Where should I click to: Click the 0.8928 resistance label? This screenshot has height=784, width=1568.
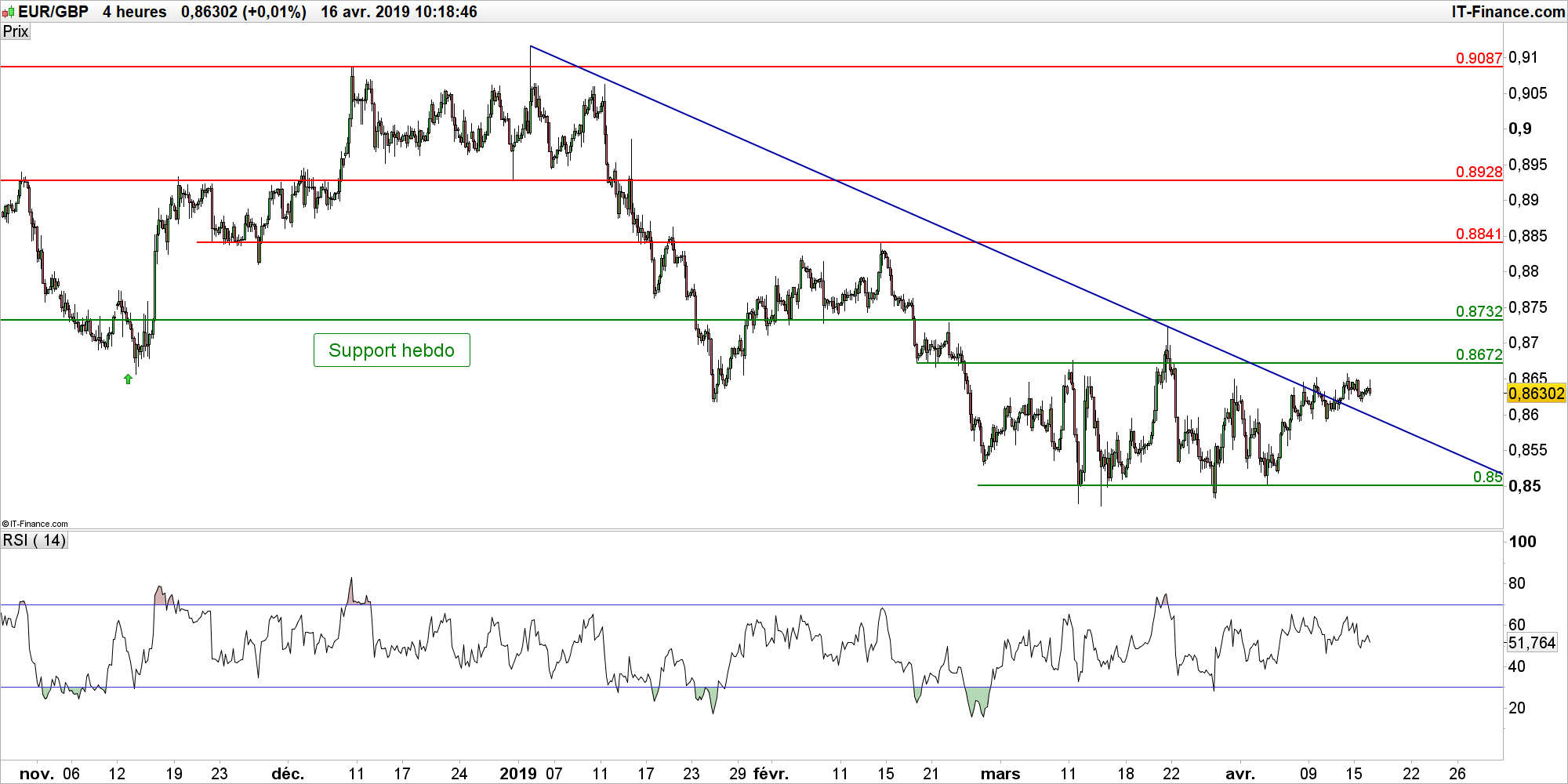click(x=1479, y=172)
